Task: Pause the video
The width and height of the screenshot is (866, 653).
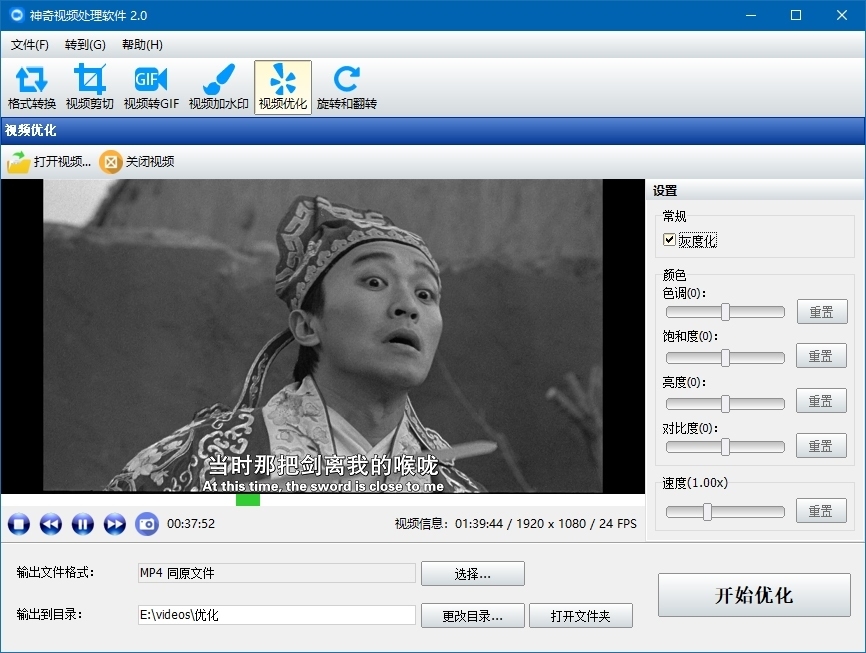Action: click(83, 524)
